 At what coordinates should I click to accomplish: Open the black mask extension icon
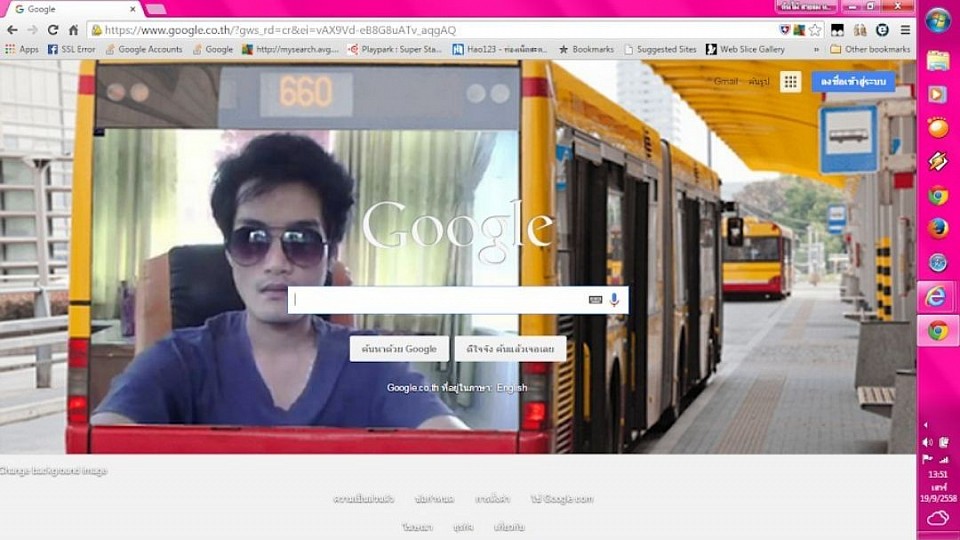(x=837, y=30)
